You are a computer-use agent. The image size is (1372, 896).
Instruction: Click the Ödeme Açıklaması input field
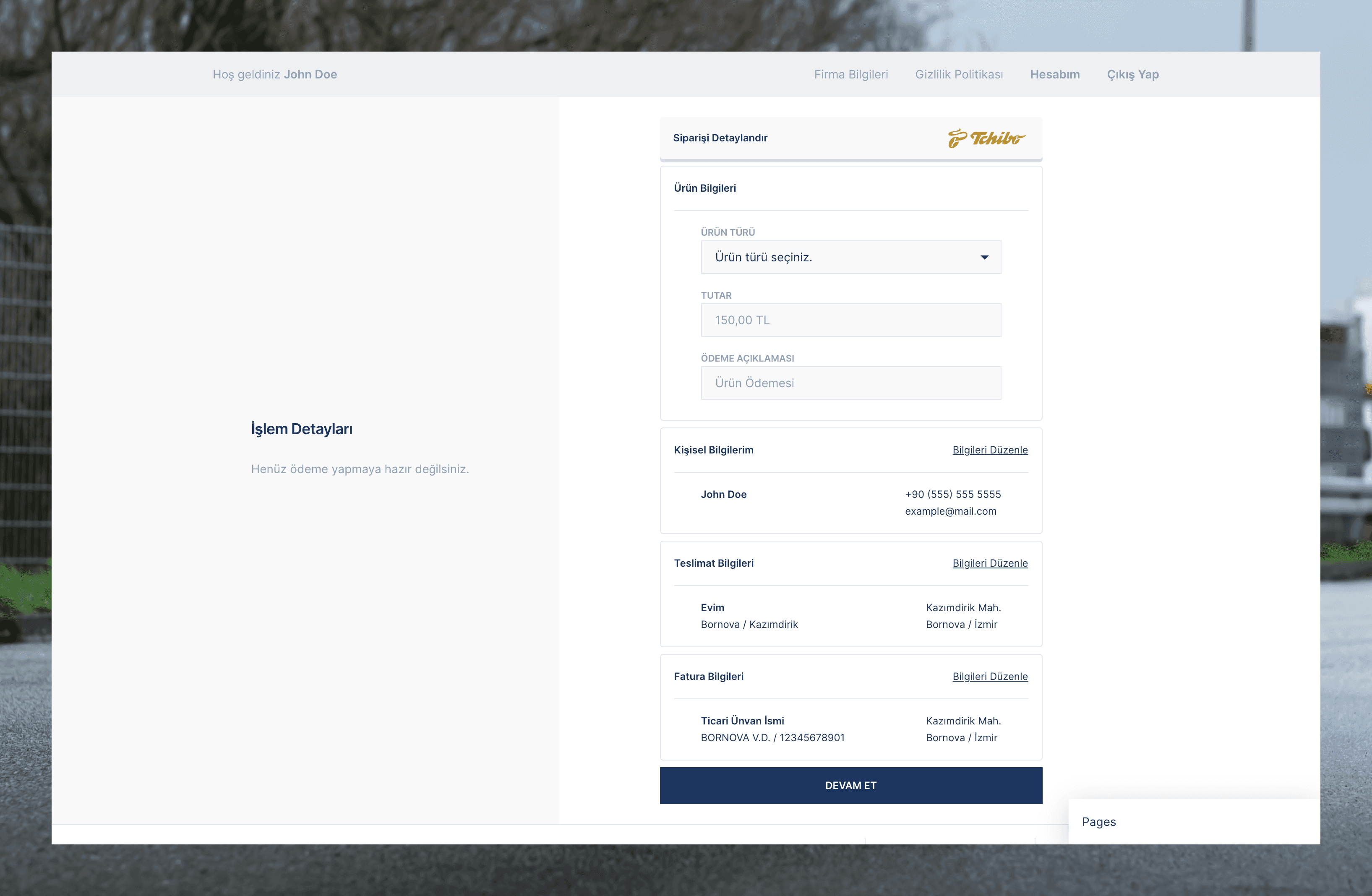(850, 383)
